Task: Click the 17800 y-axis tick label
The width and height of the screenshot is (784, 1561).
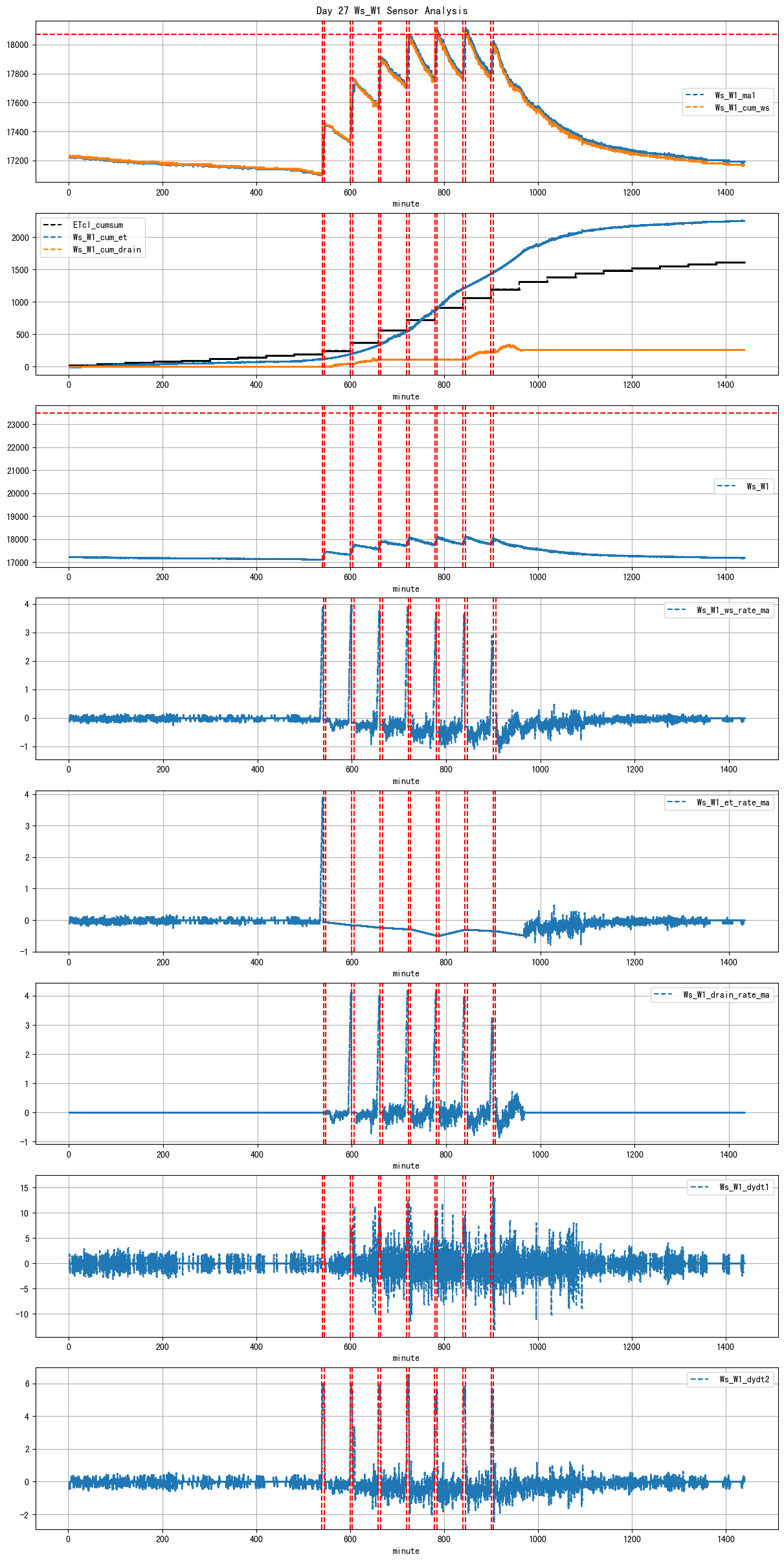Action: [17, 74]
